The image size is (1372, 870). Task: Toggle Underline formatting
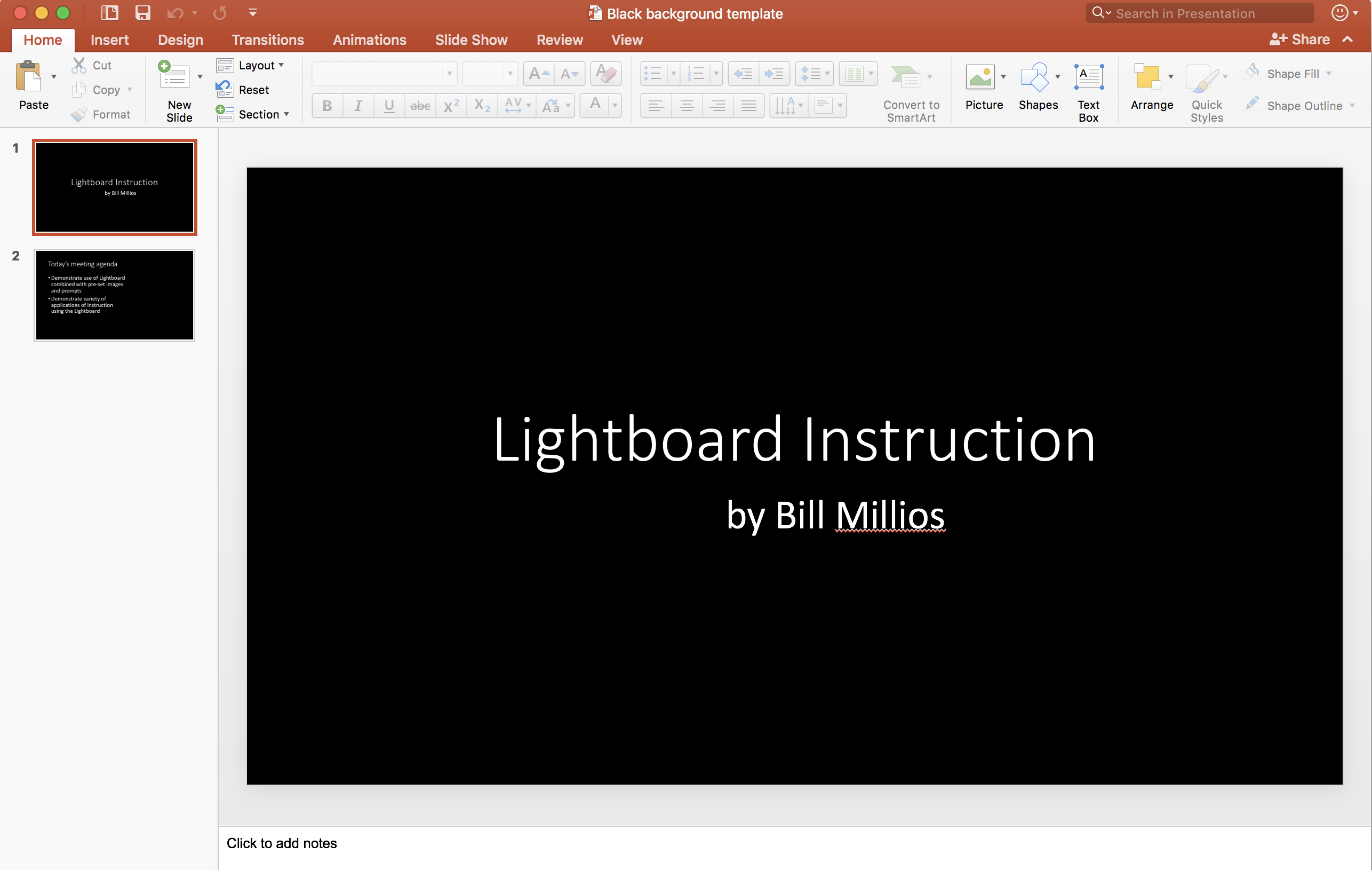point(389,106)
